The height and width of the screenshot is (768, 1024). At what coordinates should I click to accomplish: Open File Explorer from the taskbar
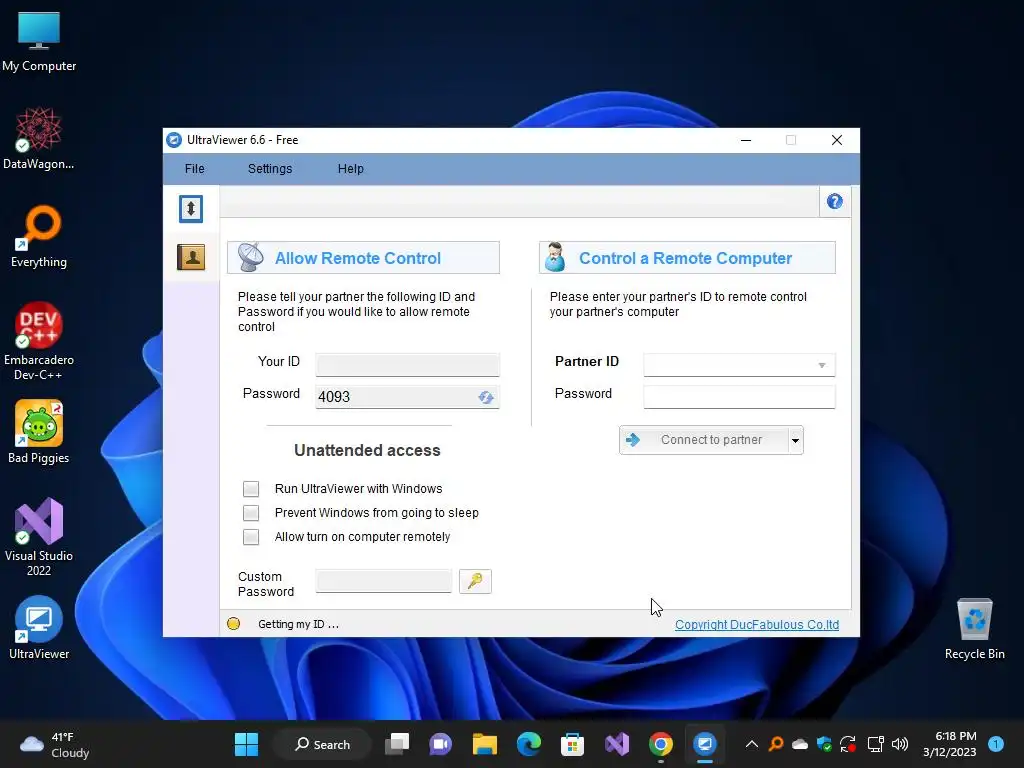[x=485, y=744]
